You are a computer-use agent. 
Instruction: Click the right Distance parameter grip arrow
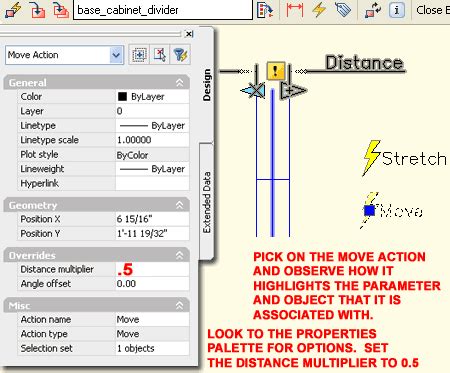[293, 90]
